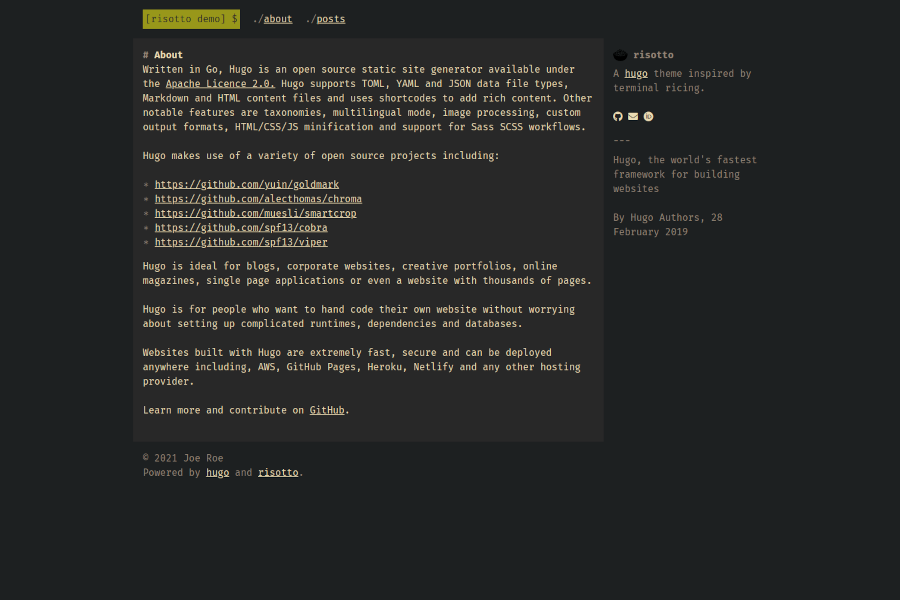This screenshot has width=900, height=600.
Task: Click the risotto title text in sidebar
Action: click(x=653, y=55)
